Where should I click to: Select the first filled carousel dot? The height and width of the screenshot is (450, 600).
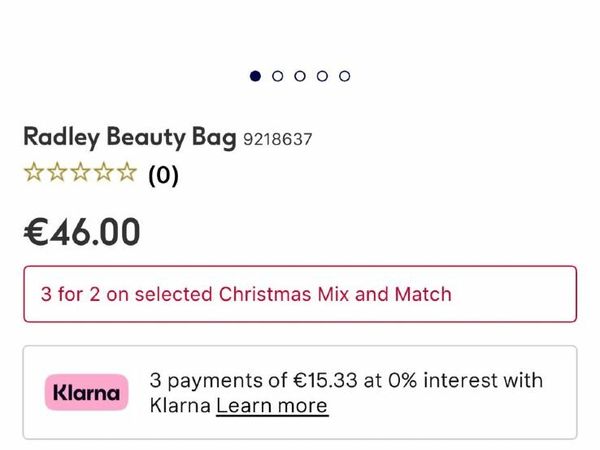256,76
